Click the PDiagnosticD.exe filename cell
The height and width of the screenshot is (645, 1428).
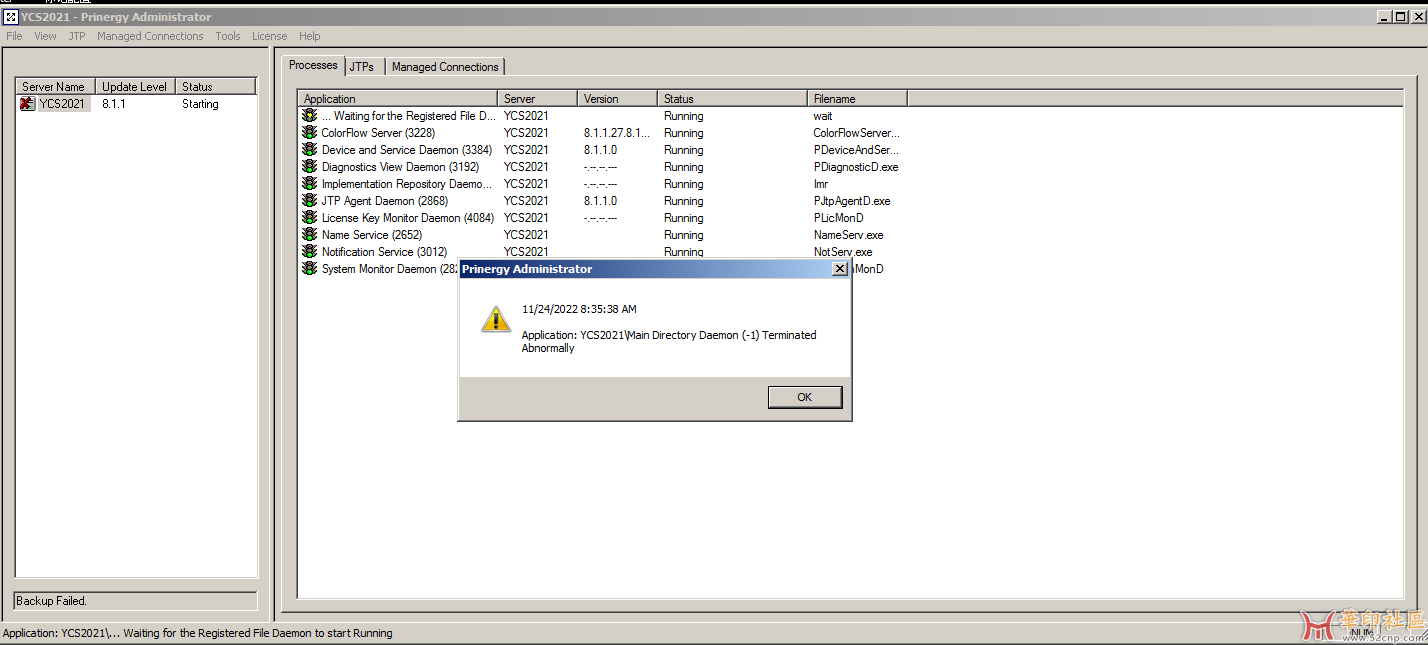tap(856, 167)
